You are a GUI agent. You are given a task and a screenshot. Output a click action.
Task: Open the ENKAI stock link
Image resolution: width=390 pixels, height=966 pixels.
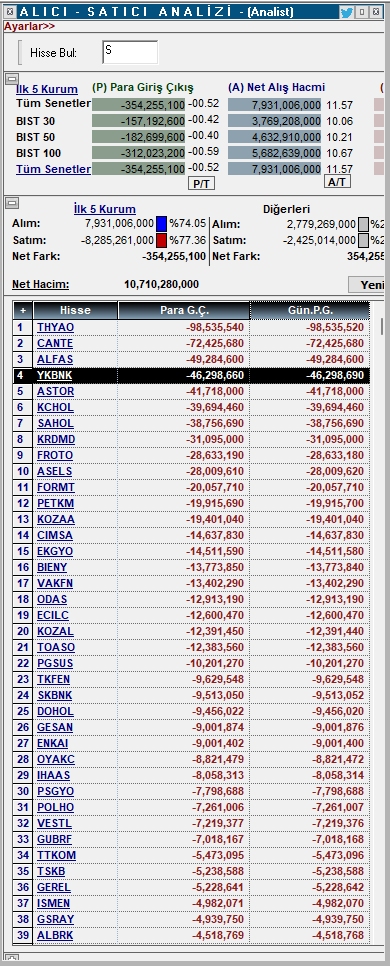click(x=53, y=744)
